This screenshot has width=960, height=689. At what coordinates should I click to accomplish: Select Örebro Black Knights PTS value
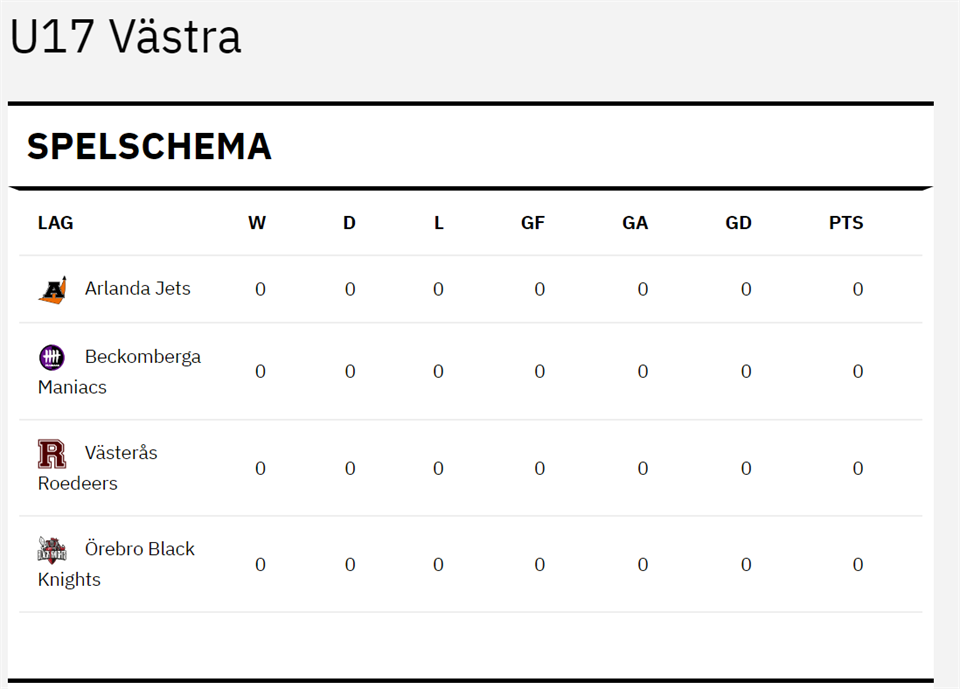(858, 565)
